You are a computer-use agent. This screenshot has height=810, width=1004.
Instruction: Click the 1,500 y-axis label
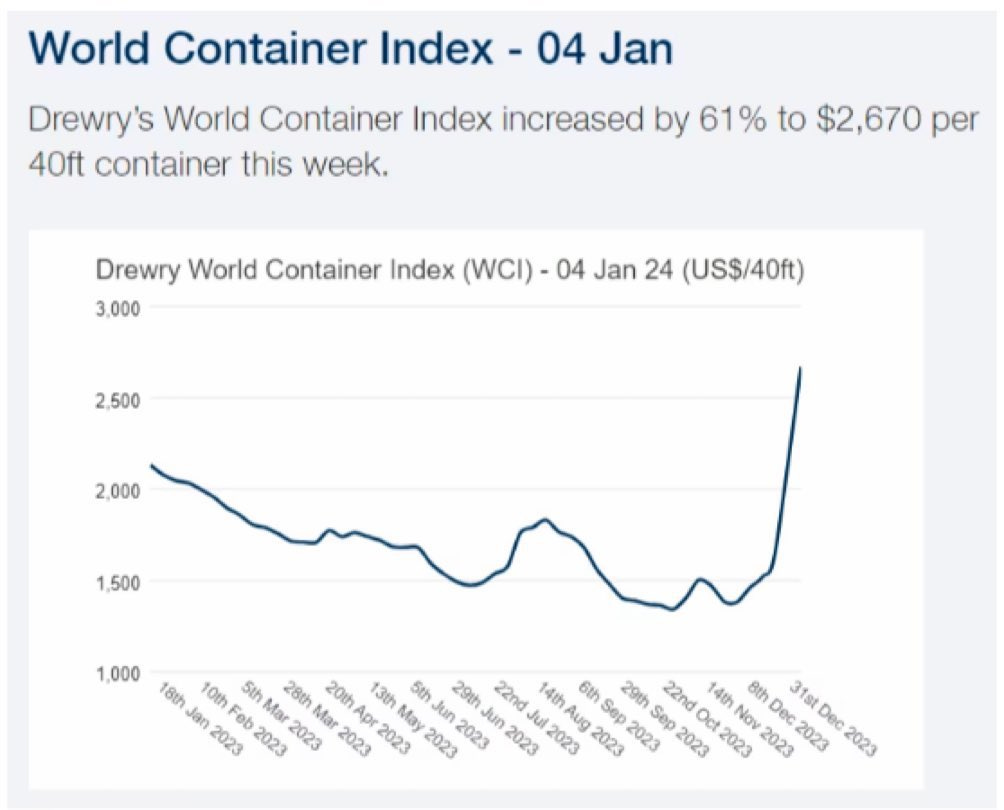click(118, 582)
